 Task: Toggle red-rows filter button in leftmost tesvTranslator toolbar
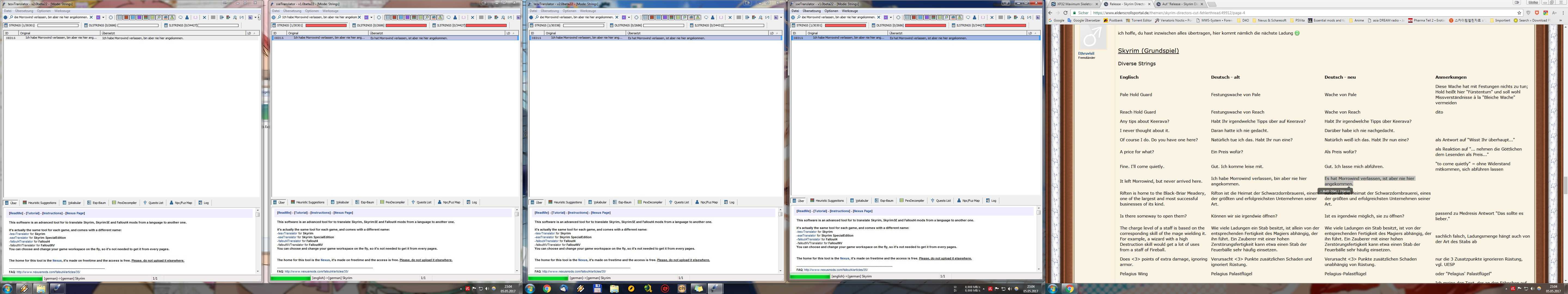(x=126, y=17)
